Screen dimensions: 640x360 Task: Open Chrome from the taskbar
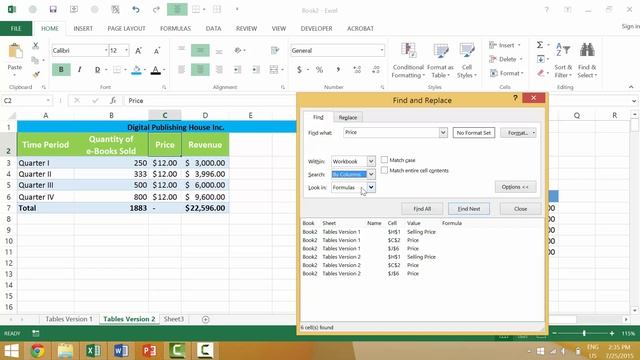pyautogui.click(x=38, y=351)
